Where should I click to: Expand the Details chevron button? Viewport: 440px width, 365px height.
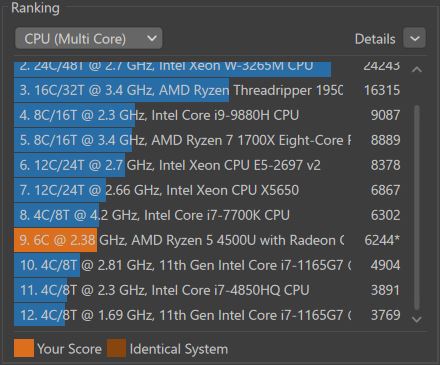coord(414,38)
